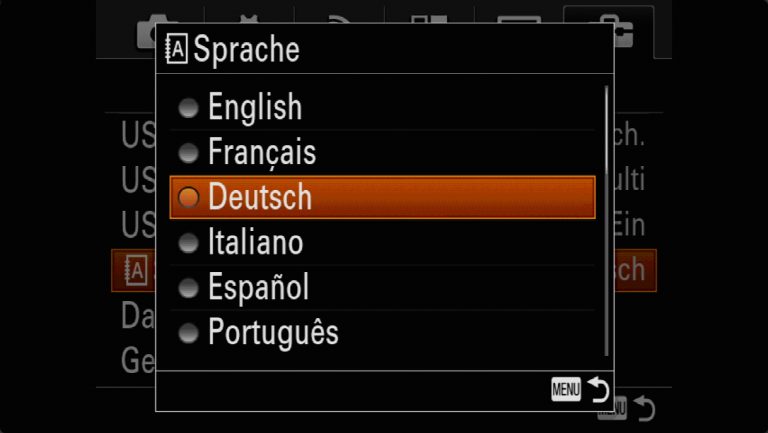Select the English radio button
Screen dimensions: 768x433
tap(189, 108)
